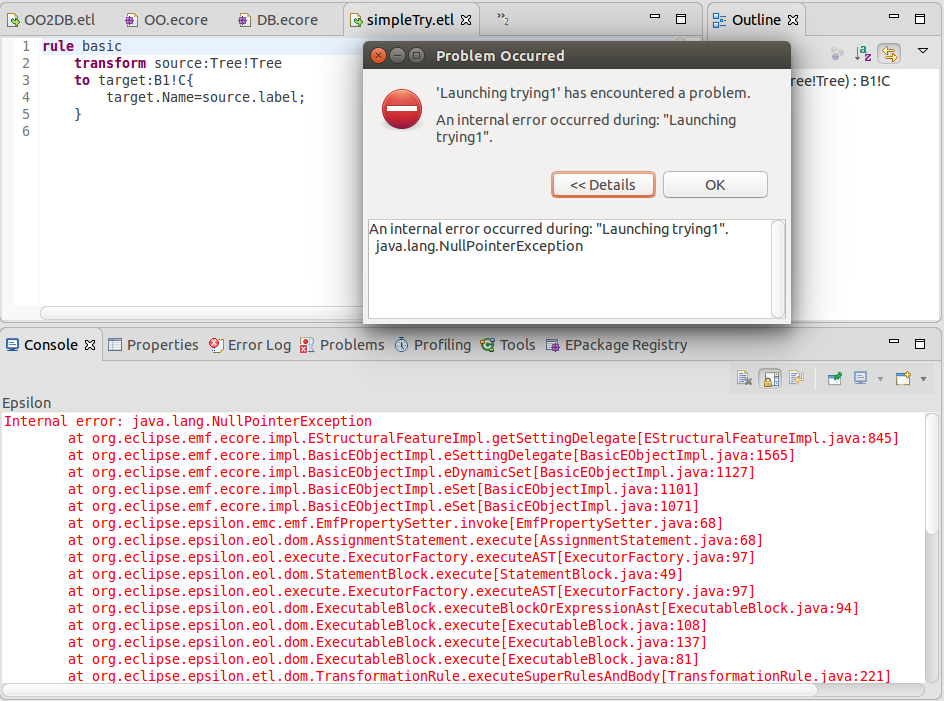Close the simpleTry.etl tab

click(x=466, y=20)
